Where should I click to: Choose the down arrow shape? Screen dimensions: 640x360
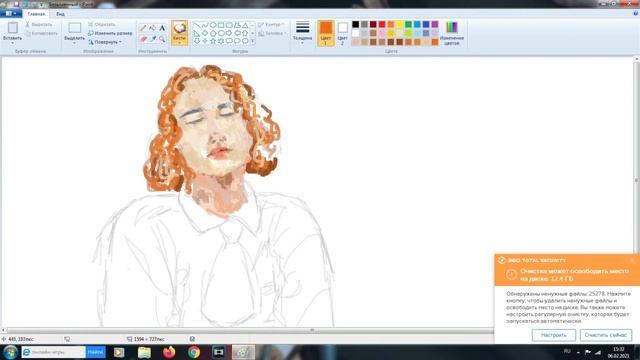[x=197, y=41]
